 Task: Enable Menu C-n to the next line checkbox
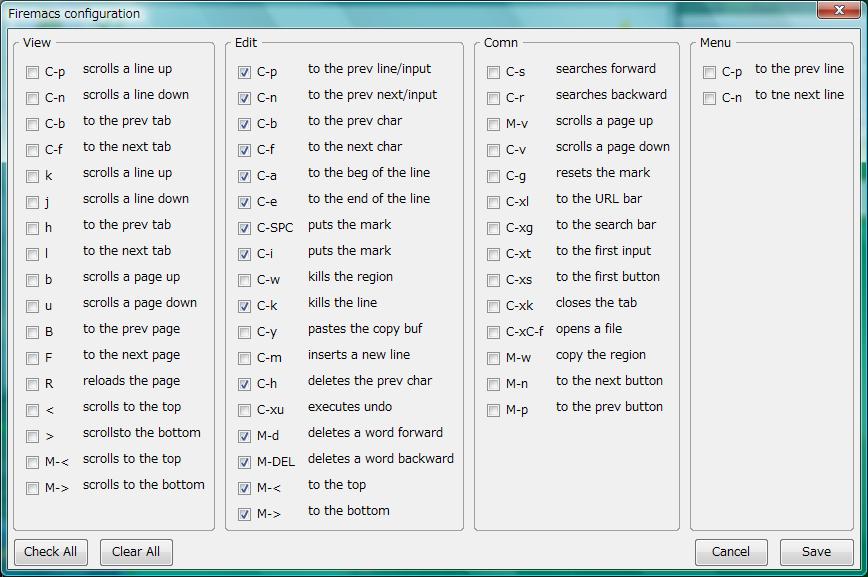click(x=709, y=99)
